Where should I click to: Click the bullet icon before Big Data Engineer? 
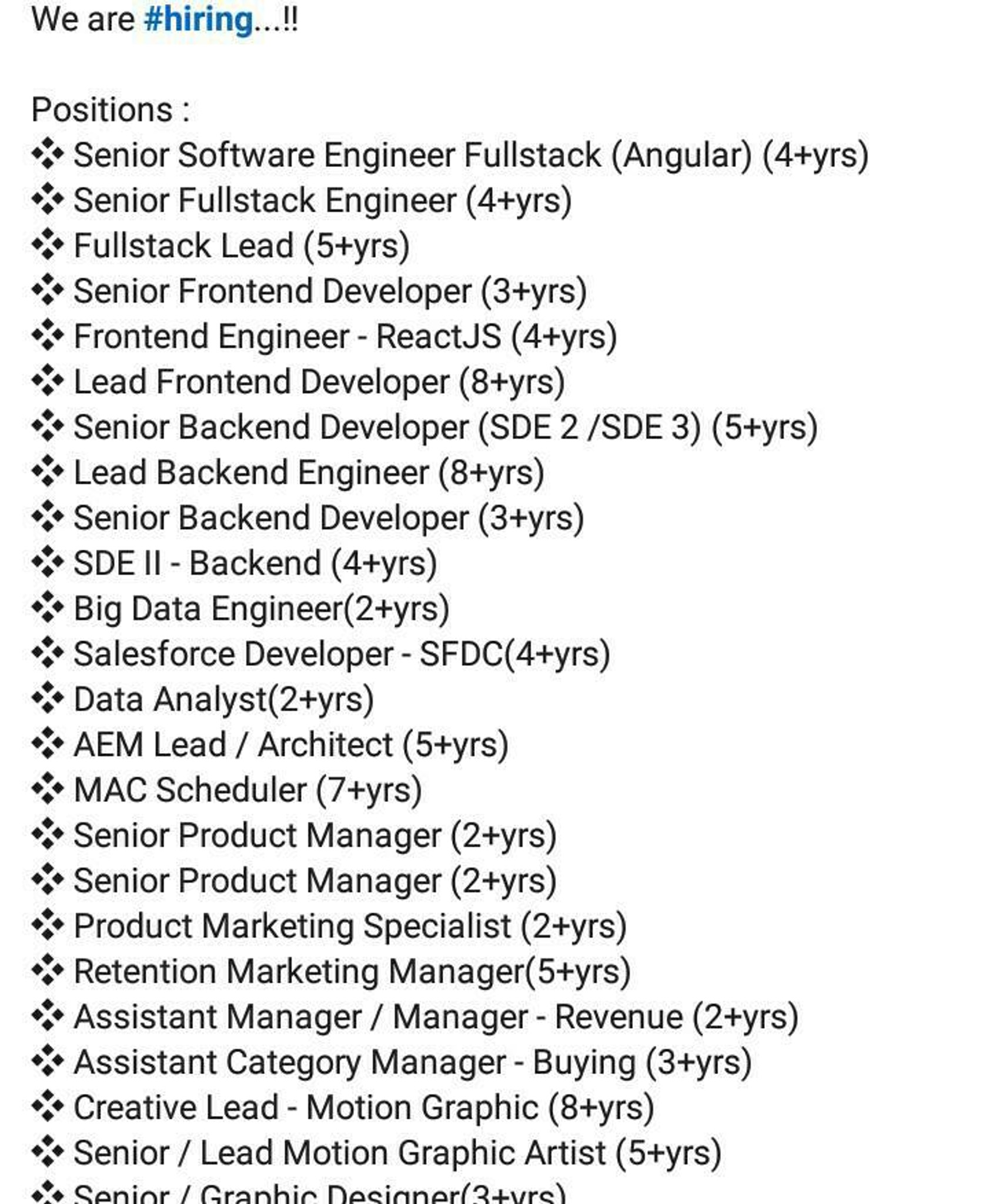click(x=48, y=608)
